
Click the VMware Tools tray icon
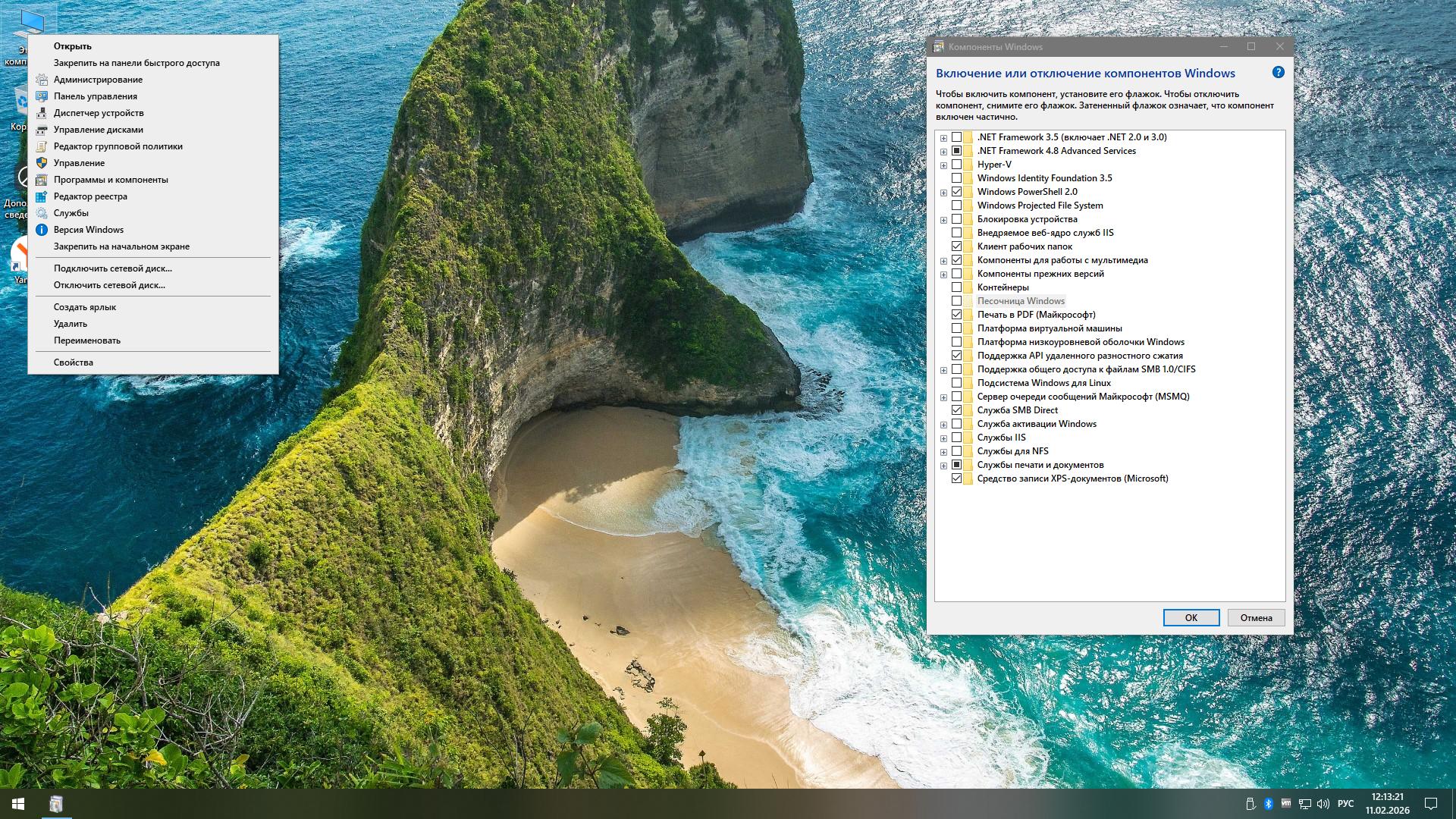pos(1286,804)
